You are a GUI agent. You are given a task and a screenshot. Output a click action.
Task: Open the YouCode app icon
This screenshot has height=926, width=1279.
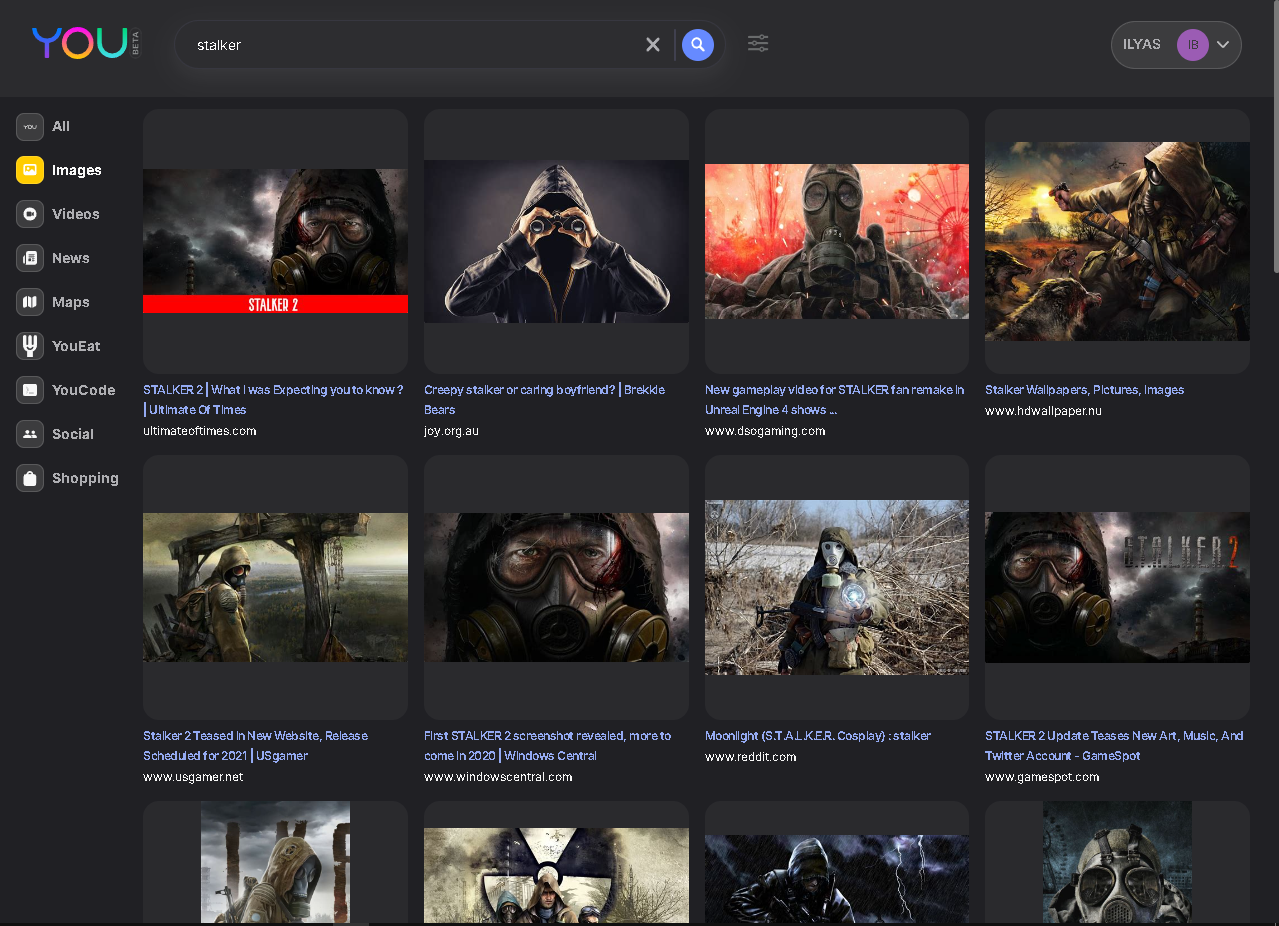[30, 390]
